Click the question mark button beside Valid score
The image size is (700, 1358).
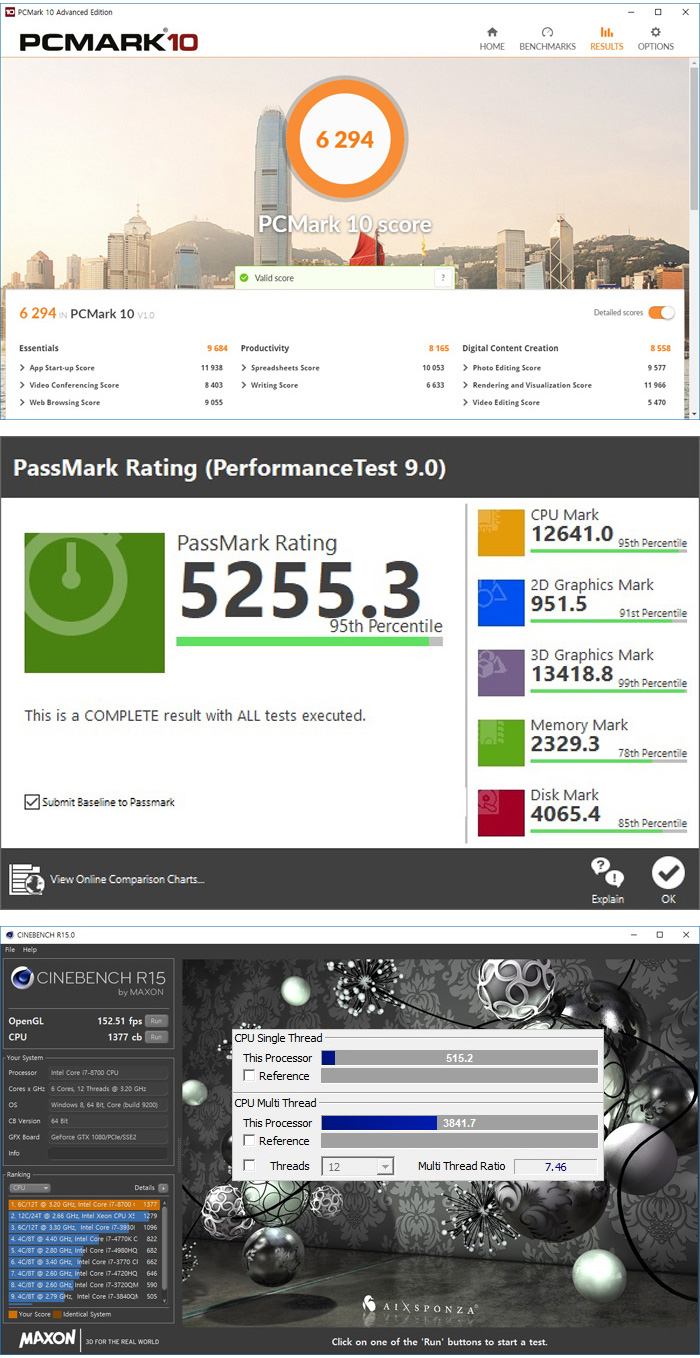(x=442, y=278)
